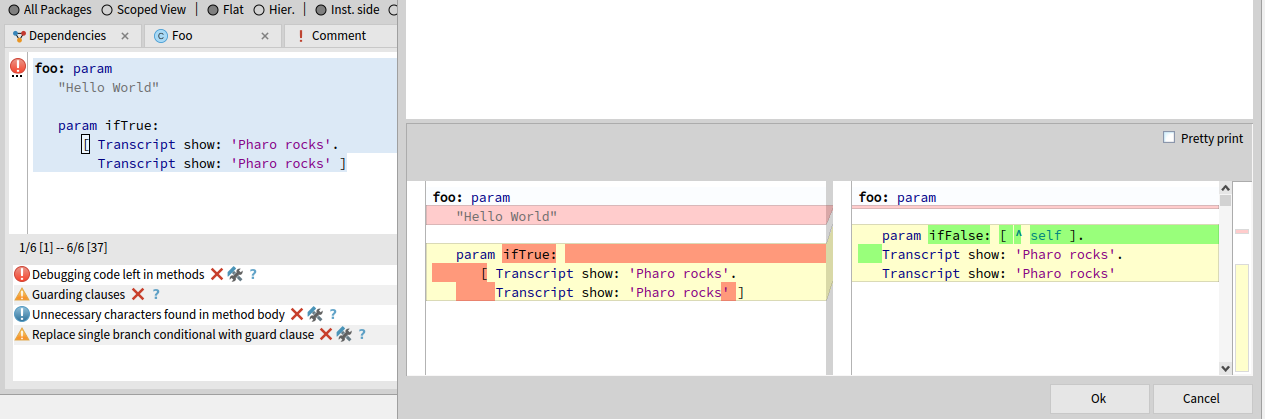Open help for 'Replace single branch conditional with guard clause'
This screenshot has width=1265, height=419.
(x=361, y=334)
